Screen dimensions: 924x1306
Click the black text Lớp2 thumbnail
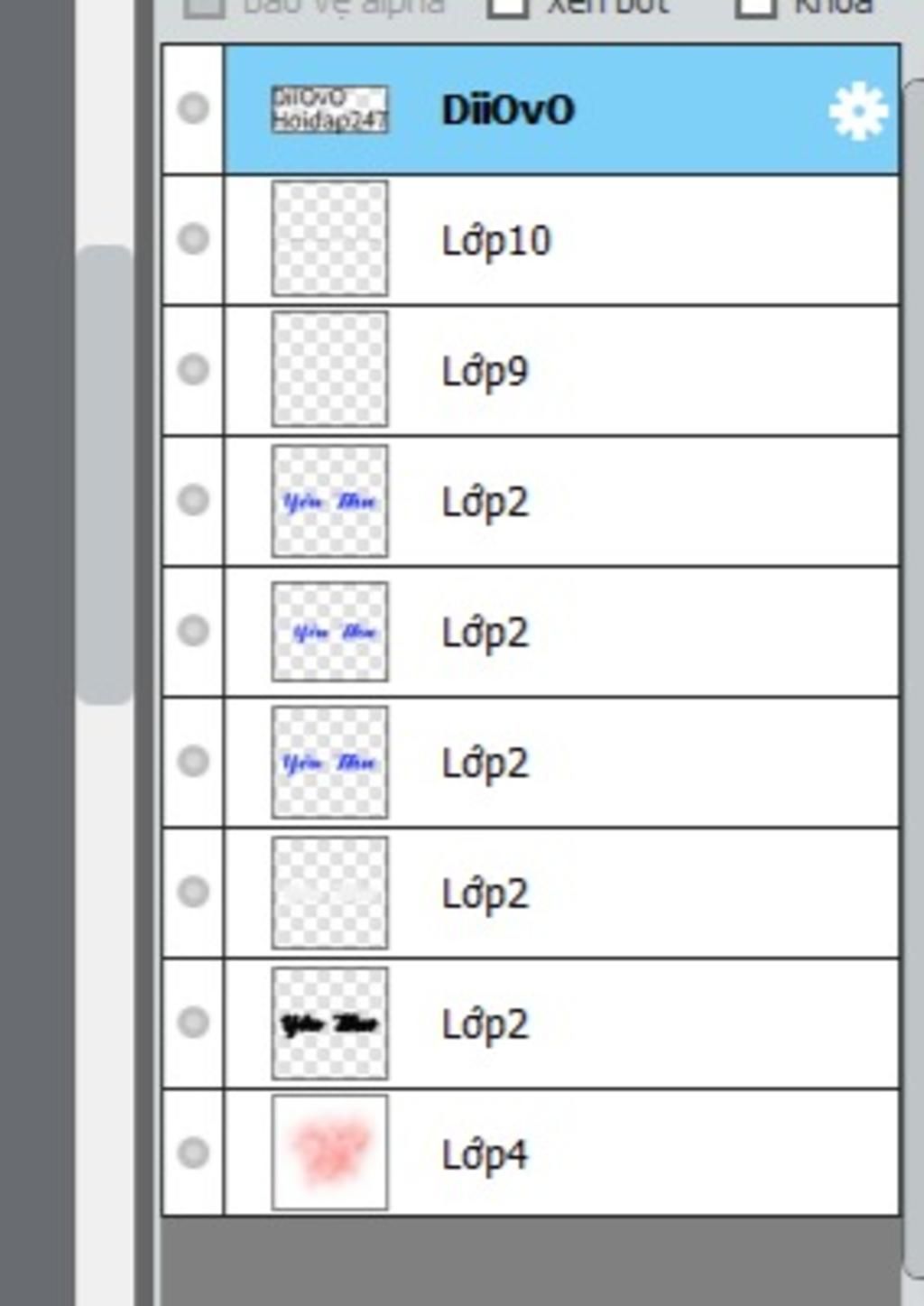click(x=330, y=1023)
